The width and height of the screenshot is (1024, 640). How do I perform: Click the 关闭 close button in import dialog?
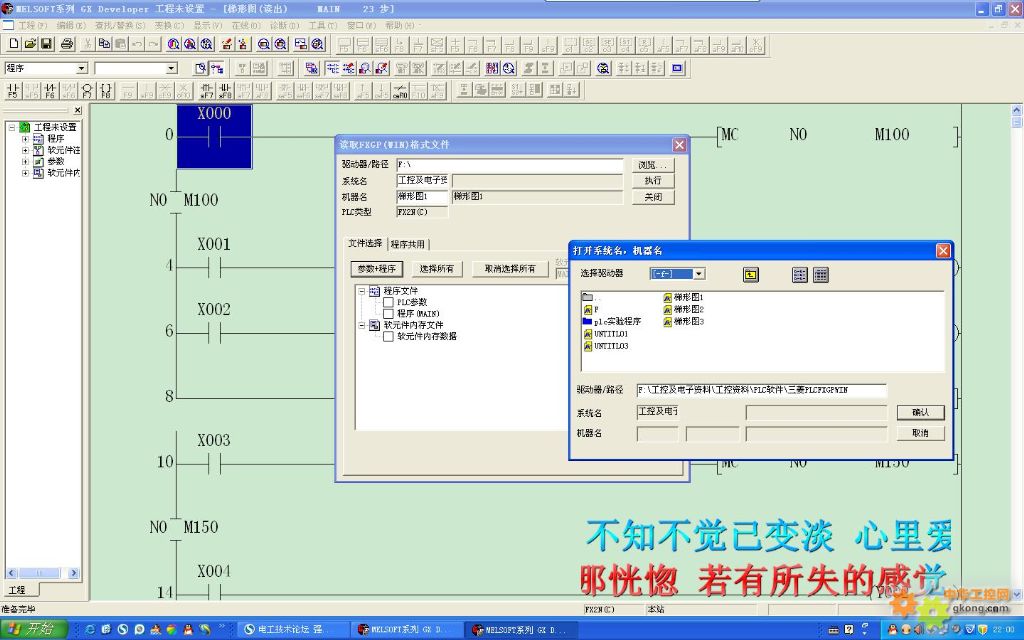[x=652, y=197]
